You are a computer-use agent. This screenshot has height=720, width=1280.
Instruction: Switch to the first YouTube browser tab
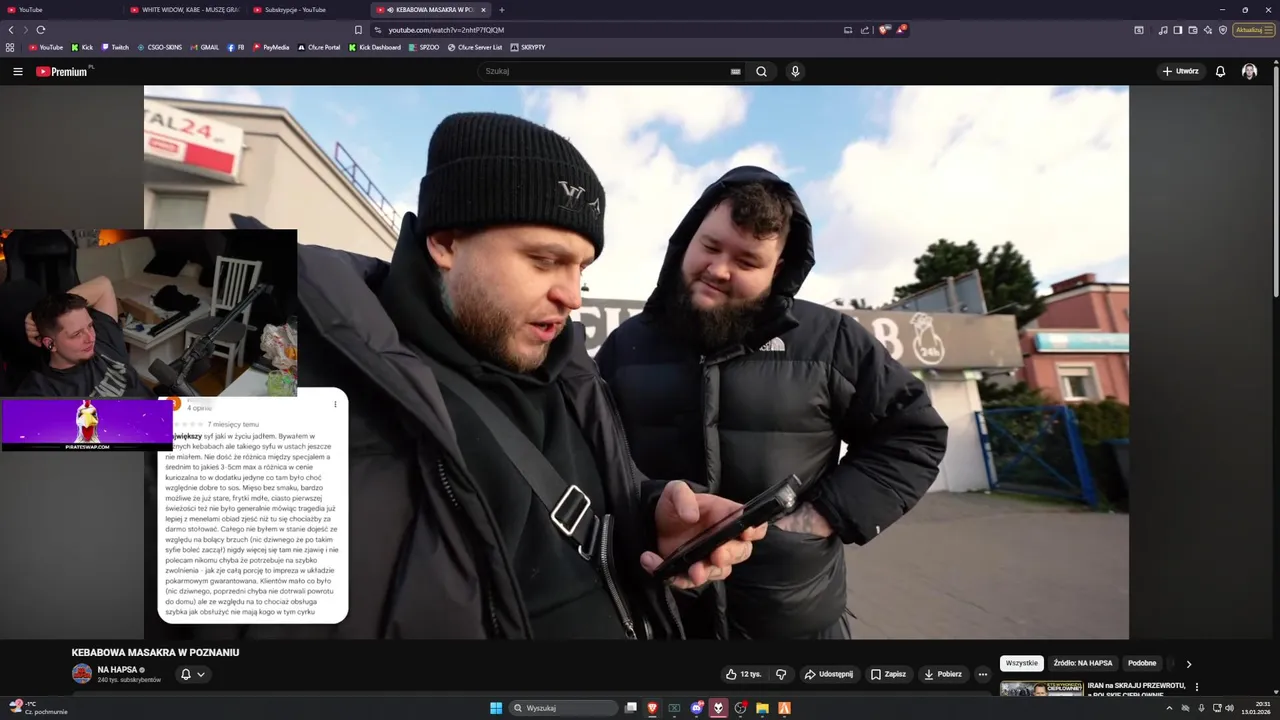(x=60, y=10)
